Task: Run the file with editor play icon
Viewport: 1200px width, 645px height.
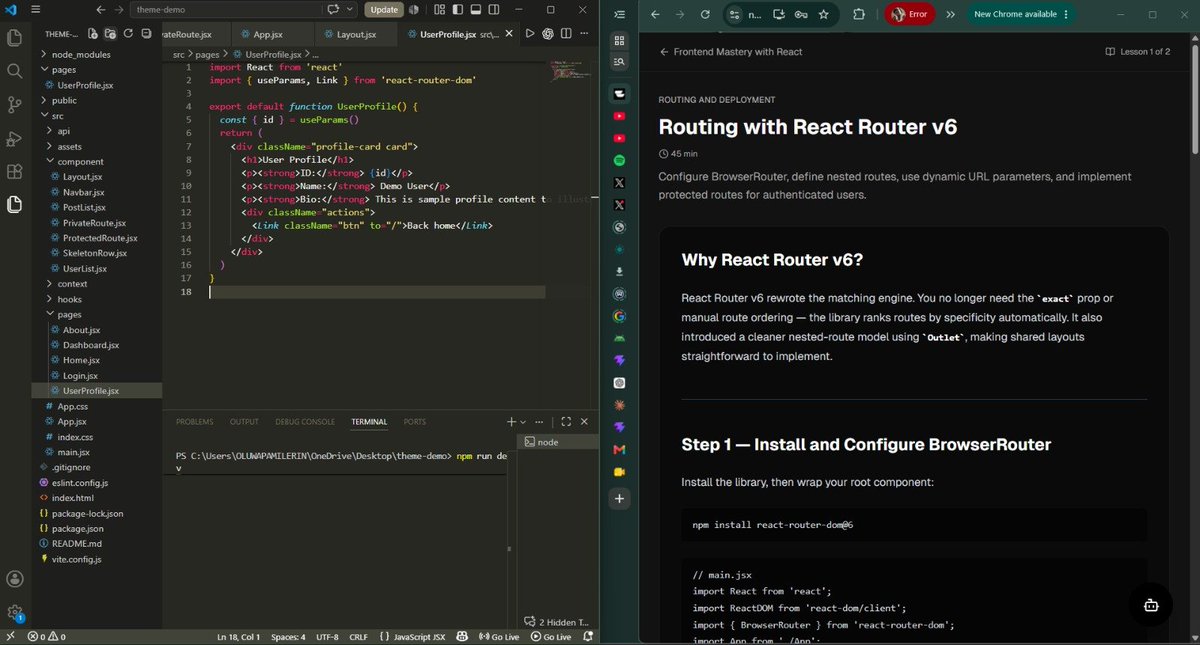Action: [530, 34]
